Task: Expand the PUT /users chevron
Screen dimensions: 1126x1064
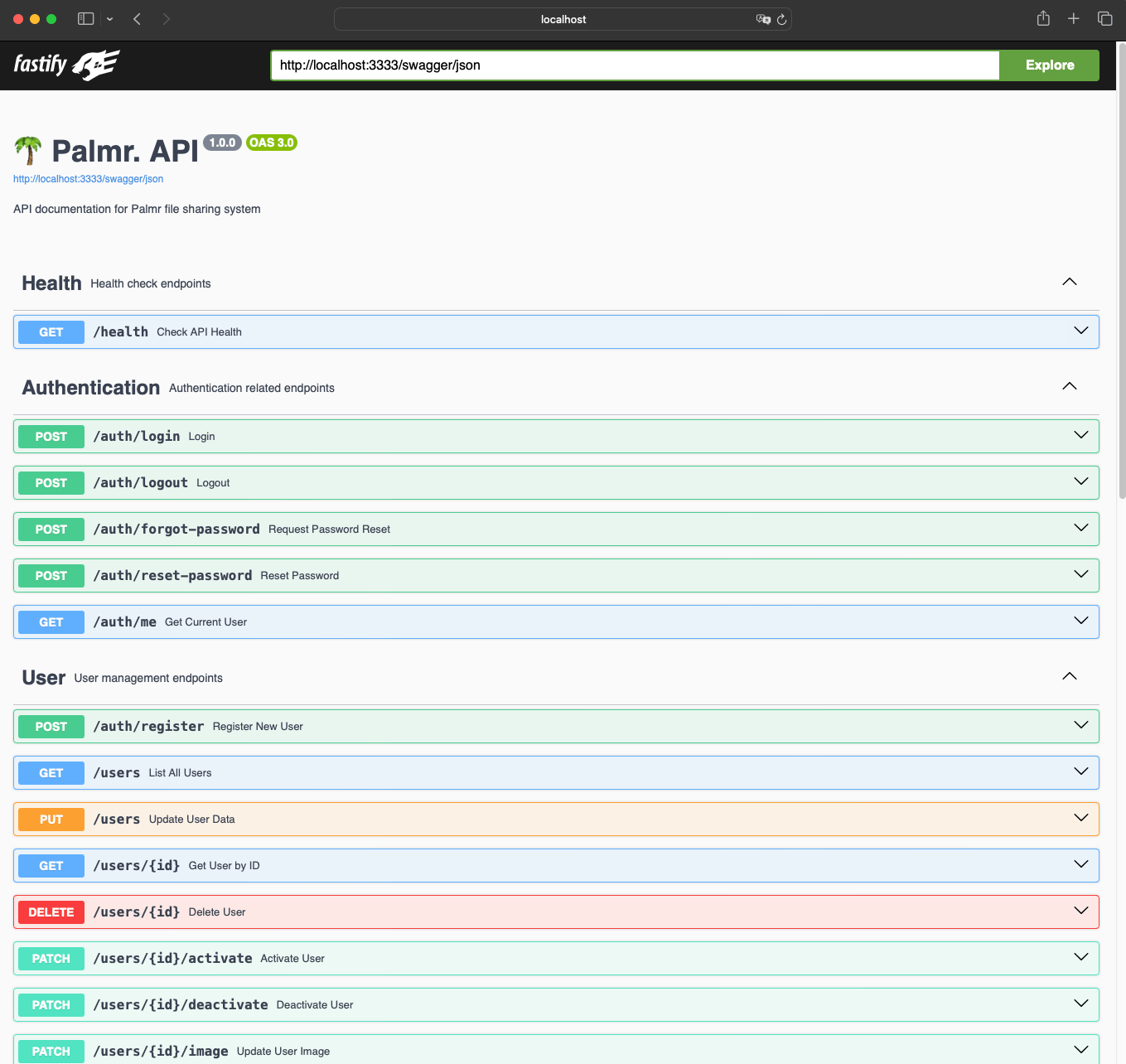Action: click(1081, 818)
